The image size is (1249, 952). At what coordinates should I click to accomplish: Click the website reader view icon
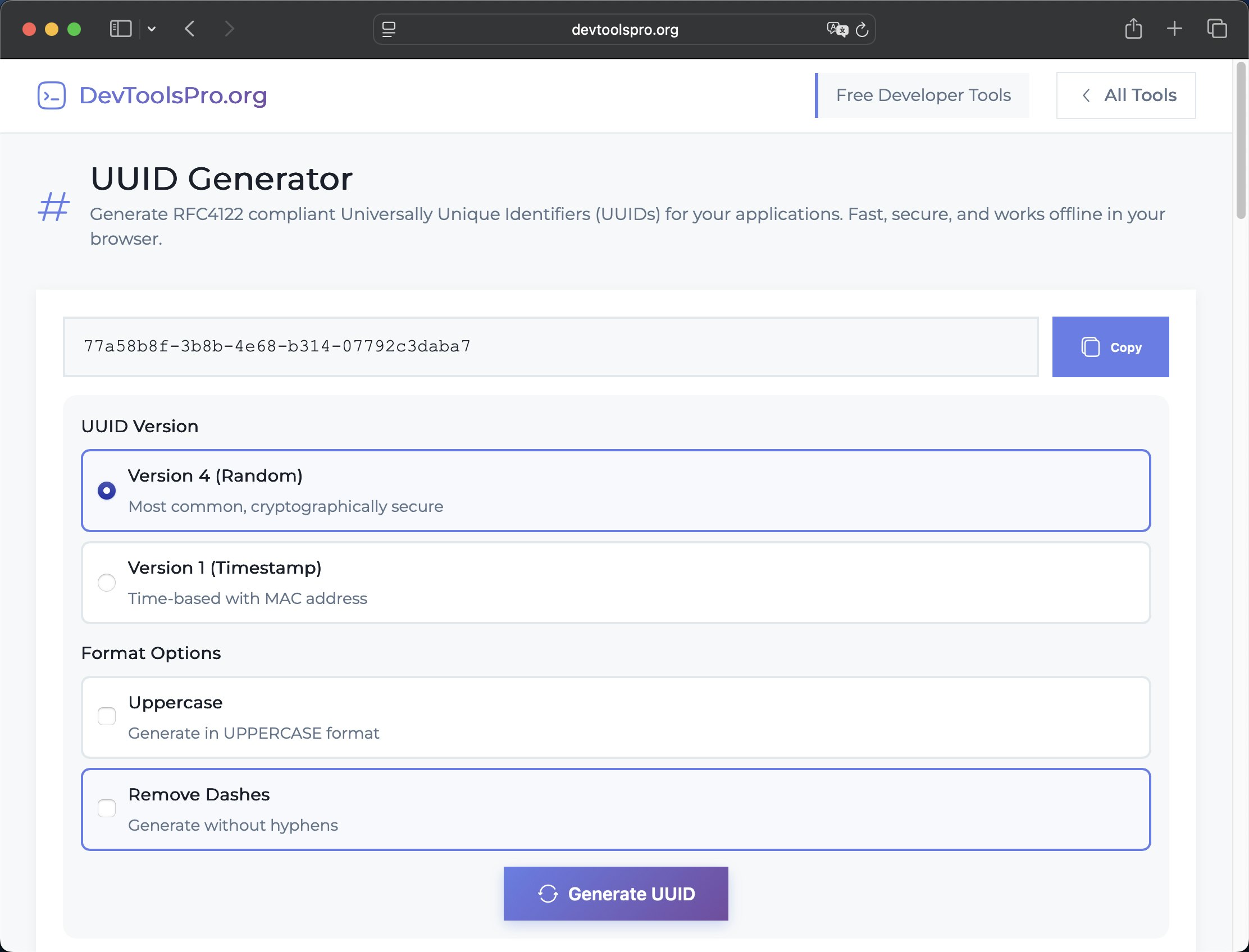(x=390, y=29)
